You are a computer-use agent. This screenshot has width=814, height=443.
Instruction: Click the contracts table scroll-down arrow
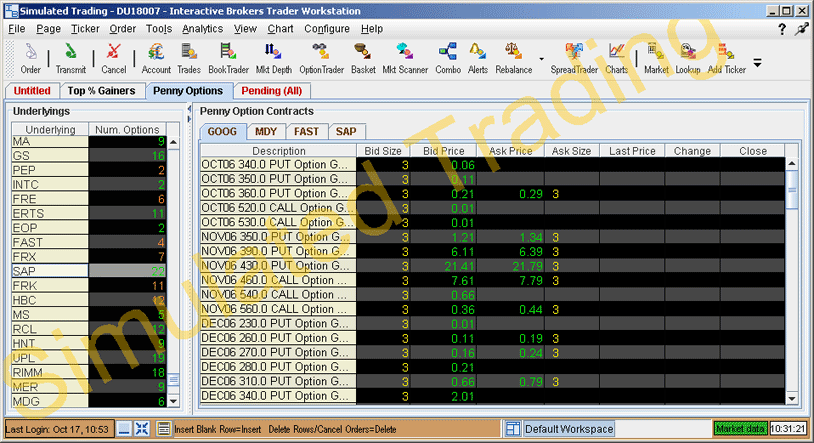point(791,399)
